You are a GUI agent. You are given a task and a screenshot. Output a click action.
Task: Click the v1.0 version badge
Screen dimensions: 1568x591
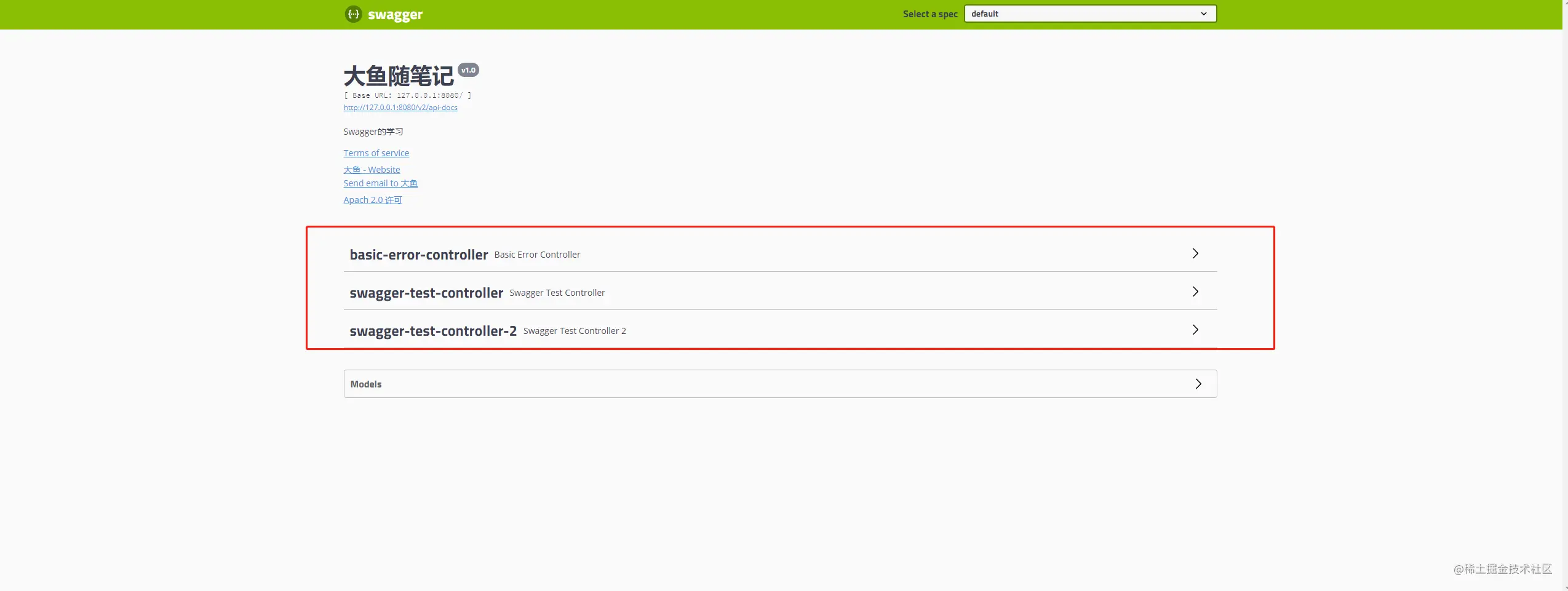click(x=468, y=70)
